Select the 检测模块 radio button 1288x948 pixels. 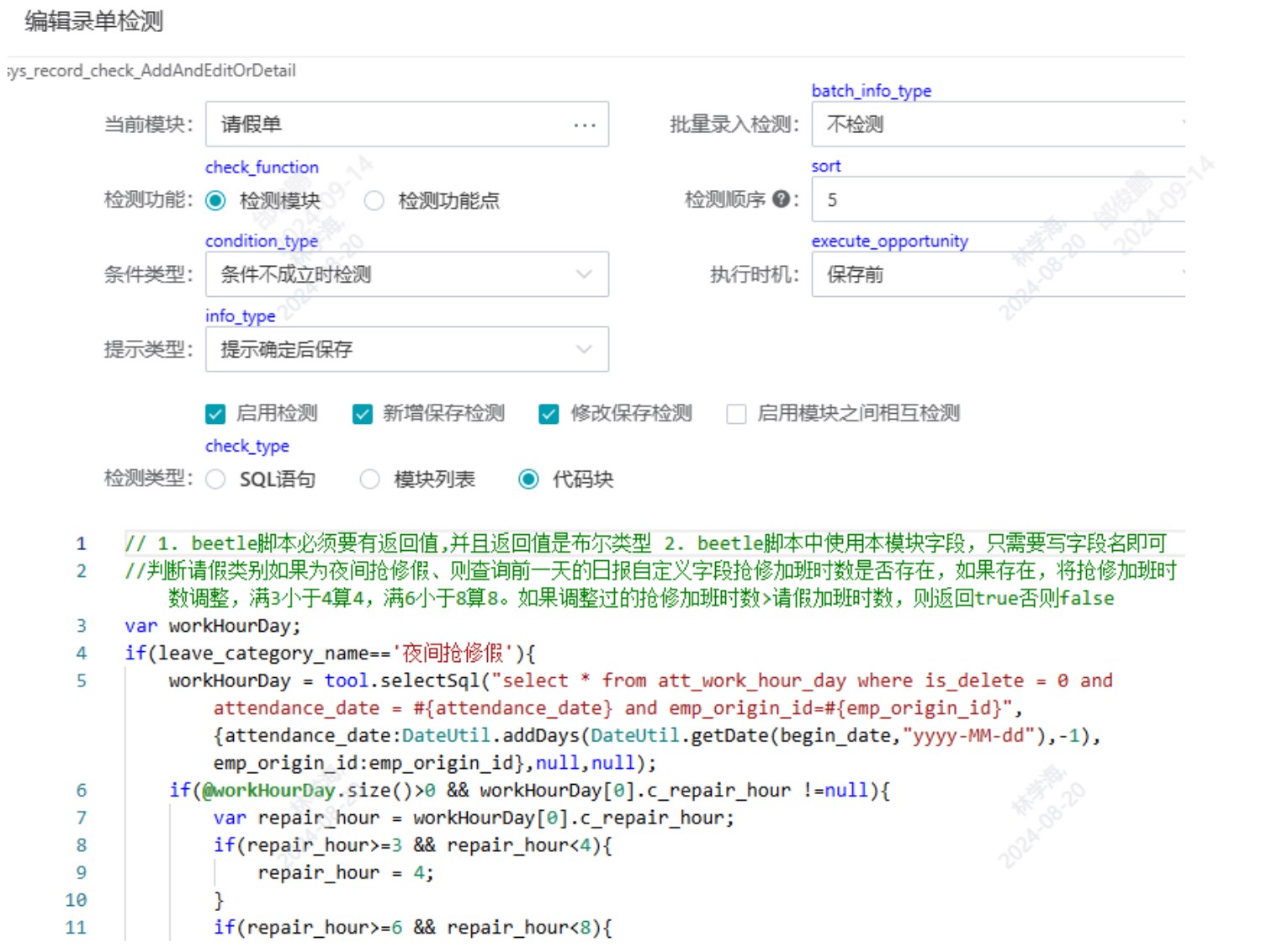click(x=216, y=200)
